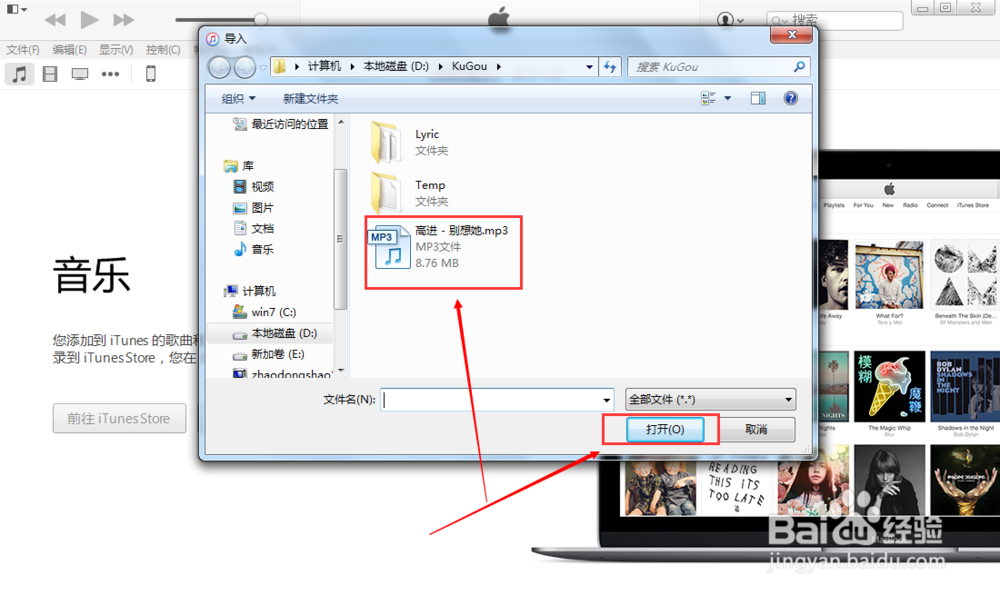Open the iTunes account user icon
1000x595 pixels.
(730, 20)
